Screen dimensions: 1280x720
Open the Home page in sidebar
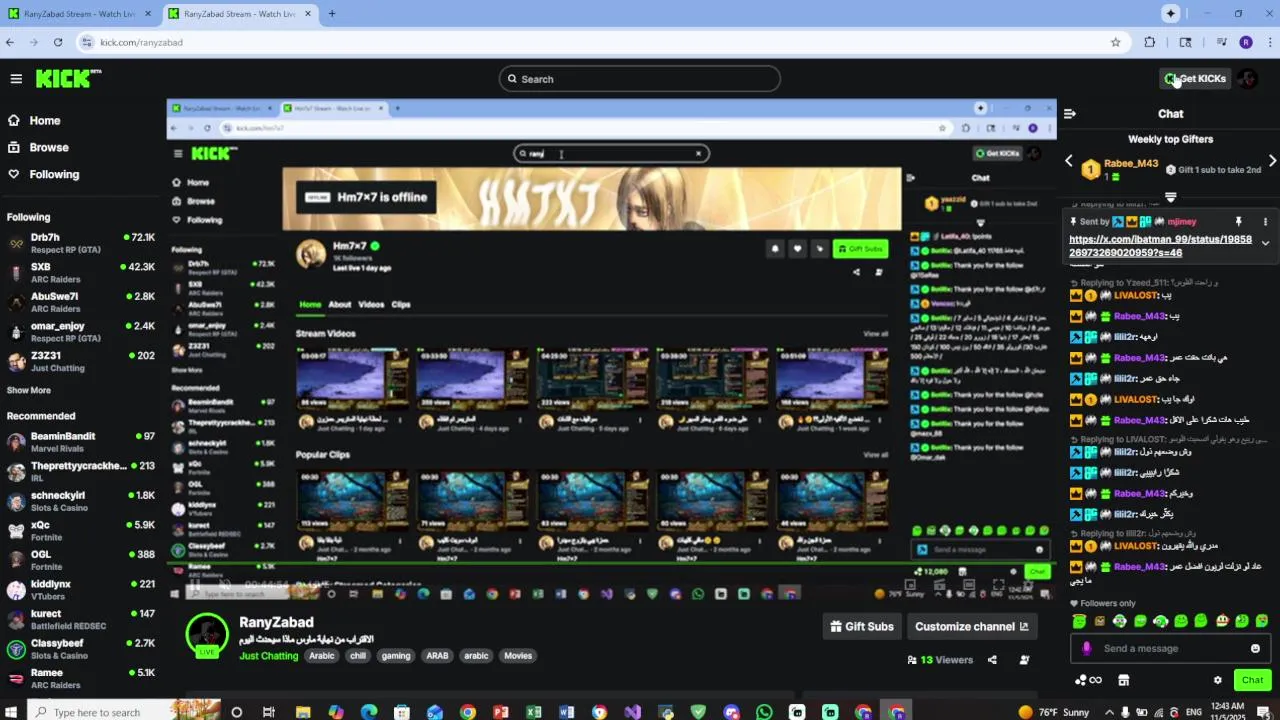click(x=44, y=120)
